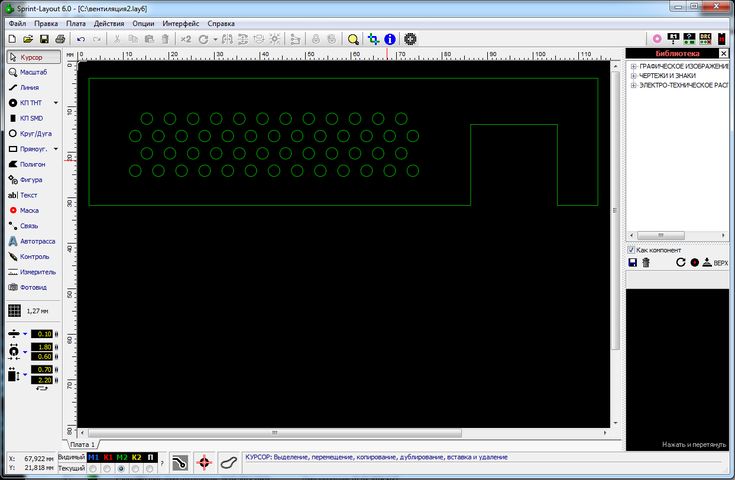Click the Курсор tool button
The width and height of the screenshot is (735, 480).
click(x=30, y=58)
